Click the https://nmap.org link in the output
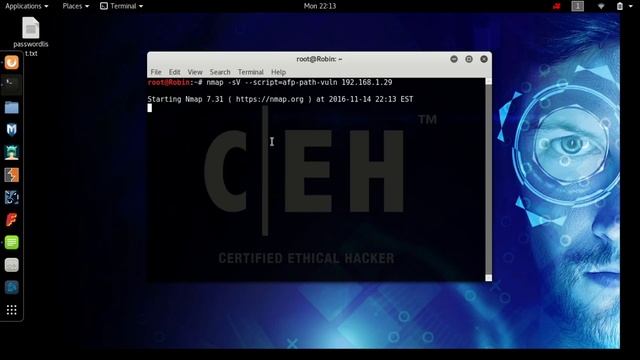 270,99
